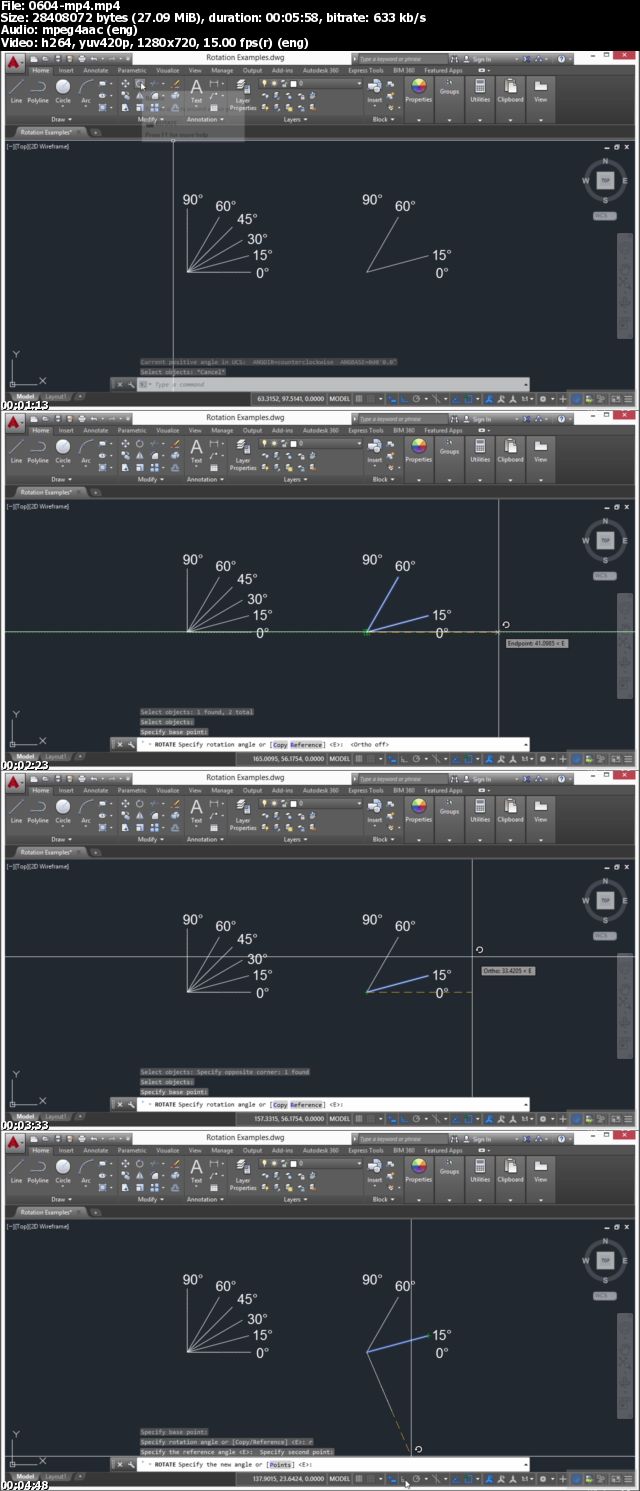Screen dimensions: 640x1491
Task: Switch to the Express Tools tab in the 00:04:48 frame
Action: (366, 1151)
